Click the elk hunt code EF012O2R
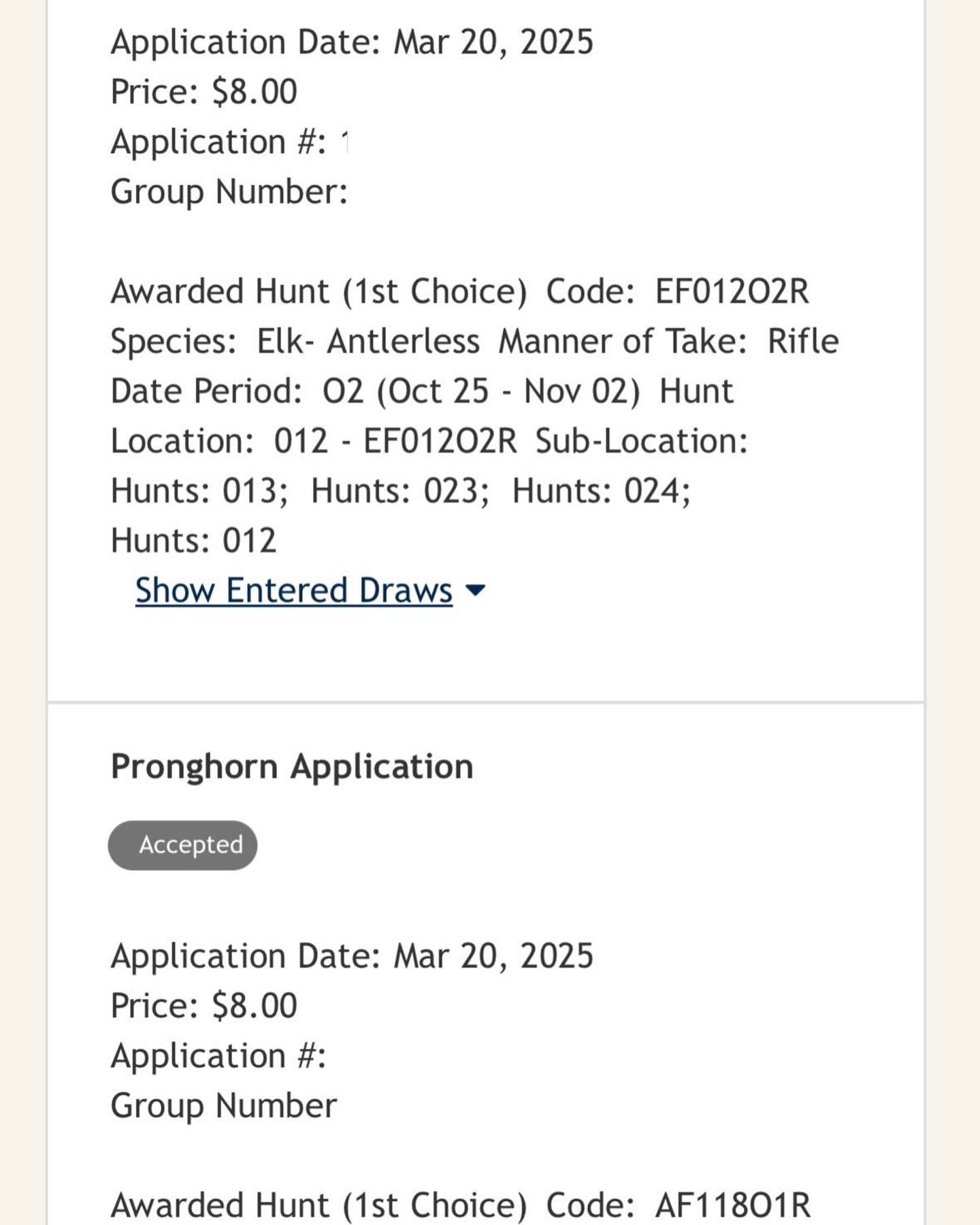Viewport: 980px width, 1225px height. pos(732,291)
